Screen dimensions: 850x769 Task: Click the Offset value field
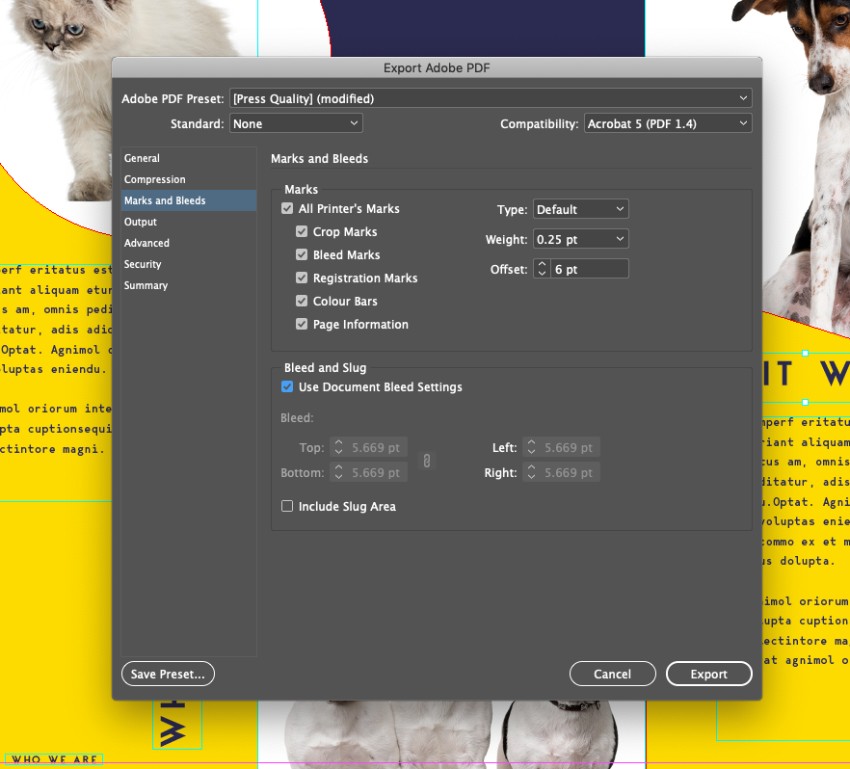[589, 269]
